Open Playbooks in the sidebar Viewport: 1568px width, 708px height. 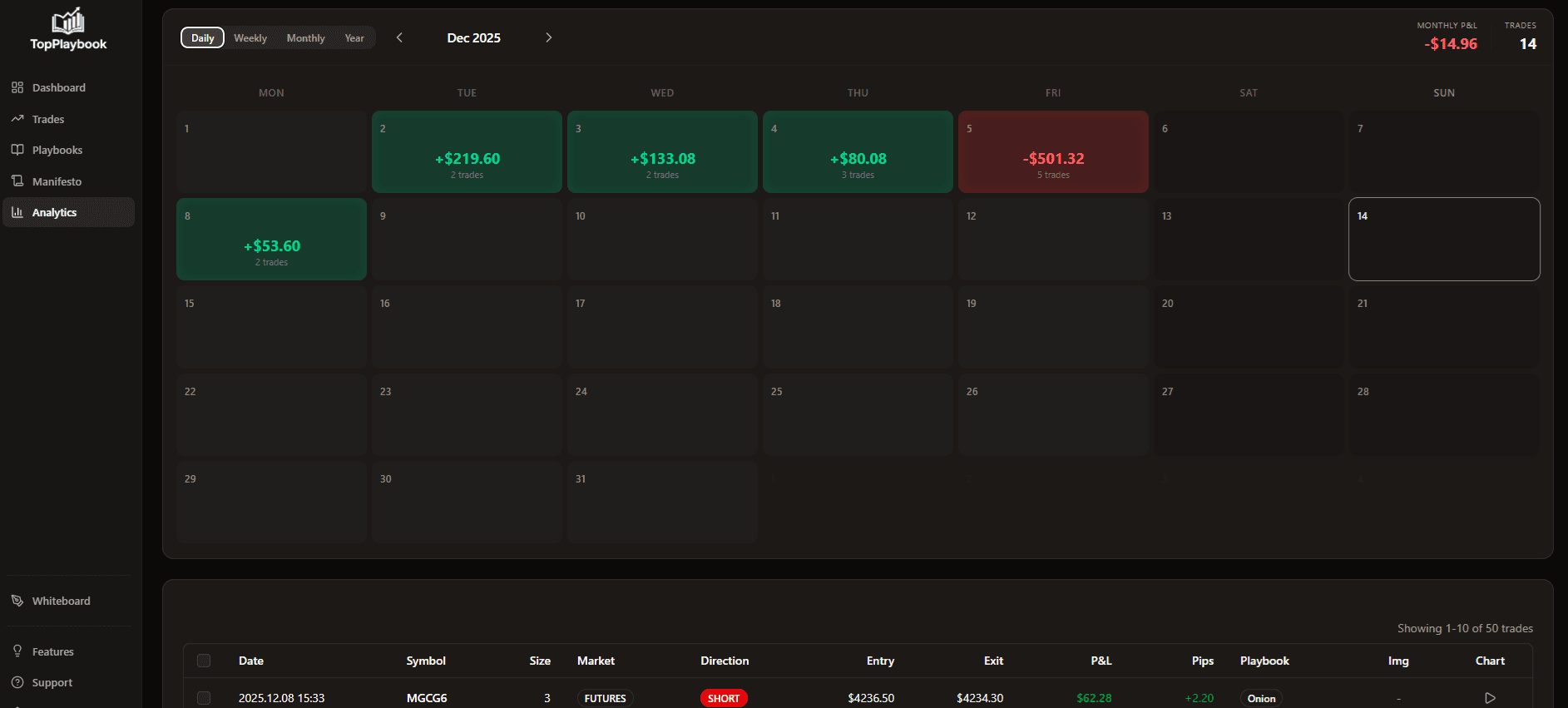point(68,150)
